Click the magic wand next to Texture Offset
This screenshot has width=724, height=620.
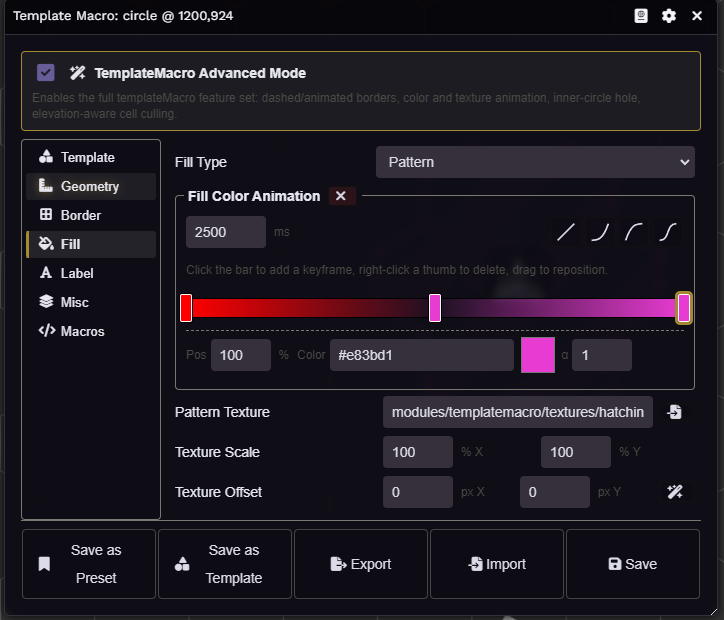[x=675, y=492]
